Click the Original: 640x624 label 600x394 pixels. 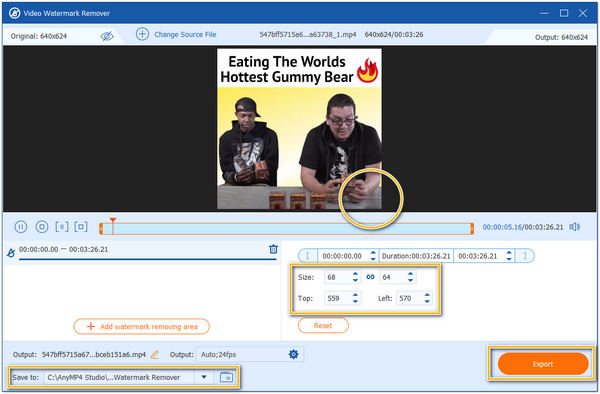pos(39,36)
